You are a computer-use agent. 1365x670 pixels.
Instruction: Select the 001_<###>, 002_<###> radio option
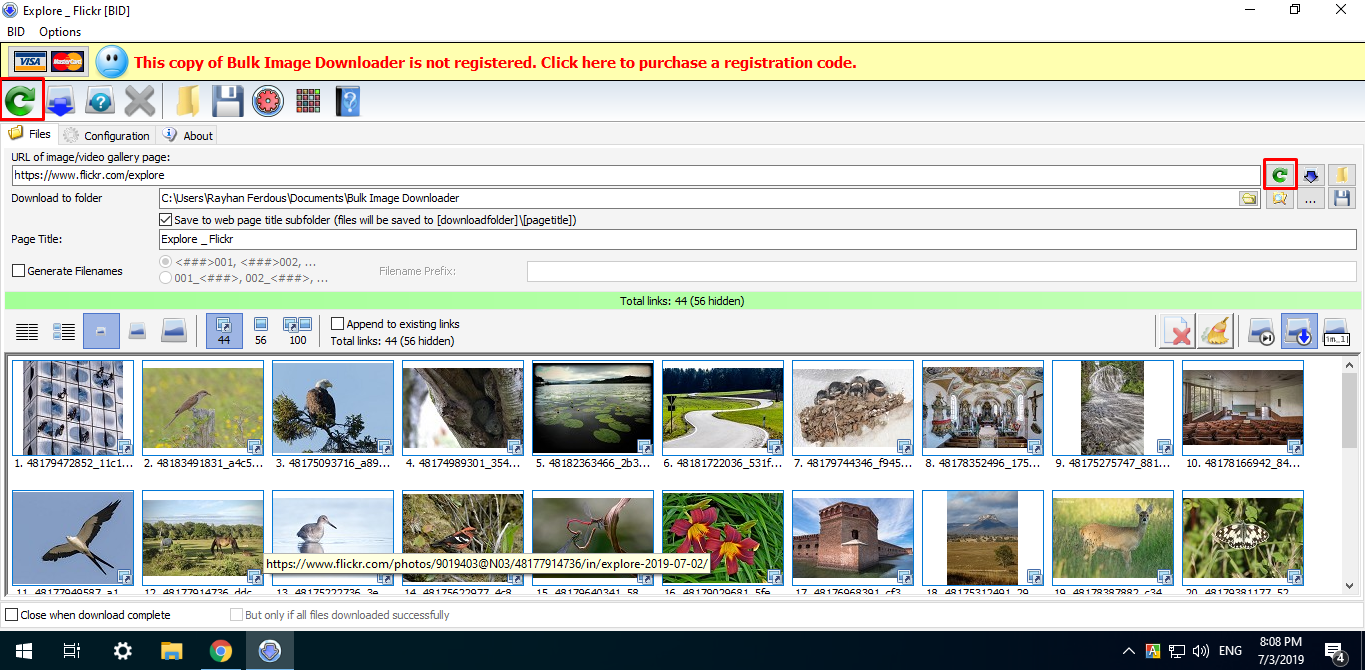tap(166, 278)
